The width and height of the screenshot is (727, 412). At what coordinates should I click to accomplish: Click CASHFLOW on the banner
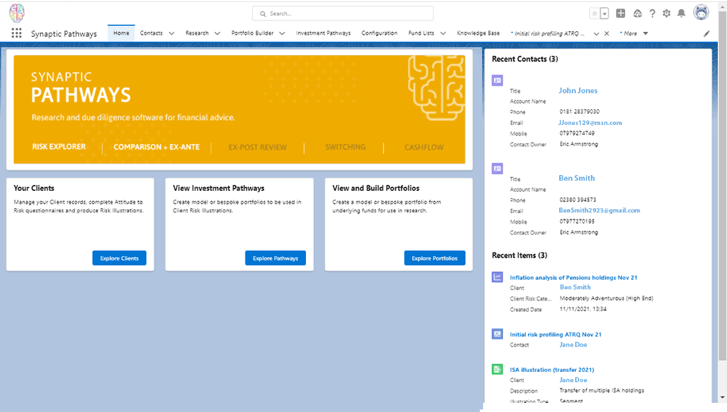pos(424,147)
